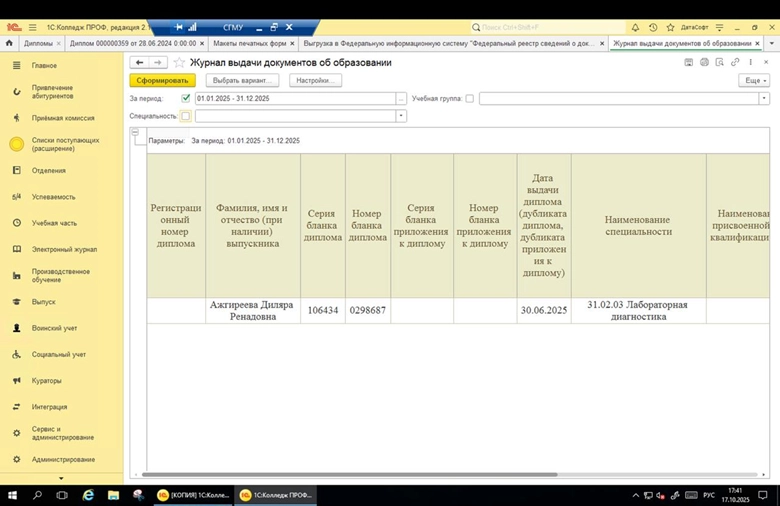780x506 pixels.
Task: Click the Home icon in the tab bar
Action: pyautogui.click(x=10, y=44)
